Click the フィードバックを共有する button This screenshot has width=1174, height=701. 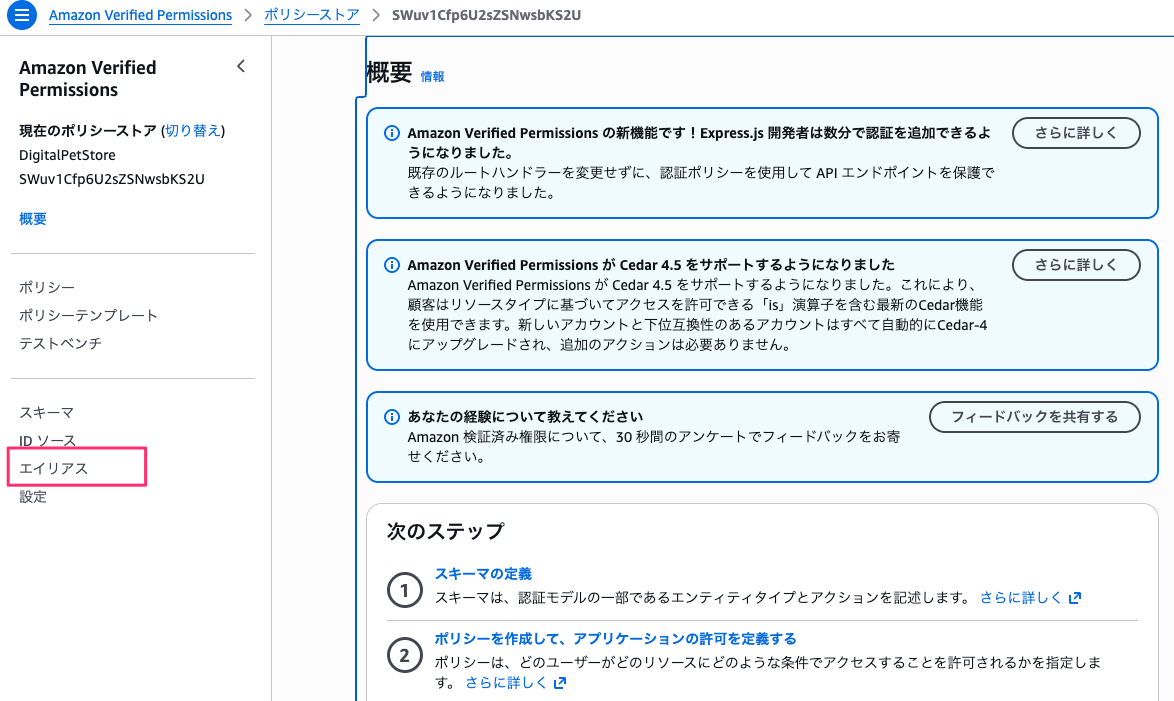(x=1035, y=417)
